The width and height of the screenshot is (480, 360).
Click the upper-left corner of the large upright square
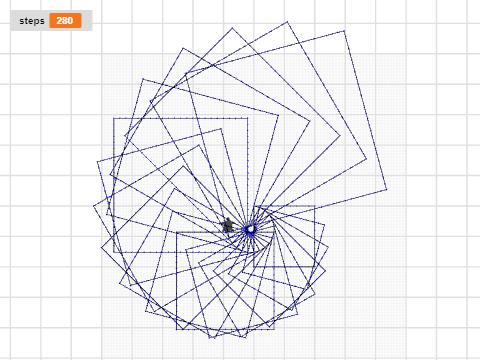pos(114,118)
